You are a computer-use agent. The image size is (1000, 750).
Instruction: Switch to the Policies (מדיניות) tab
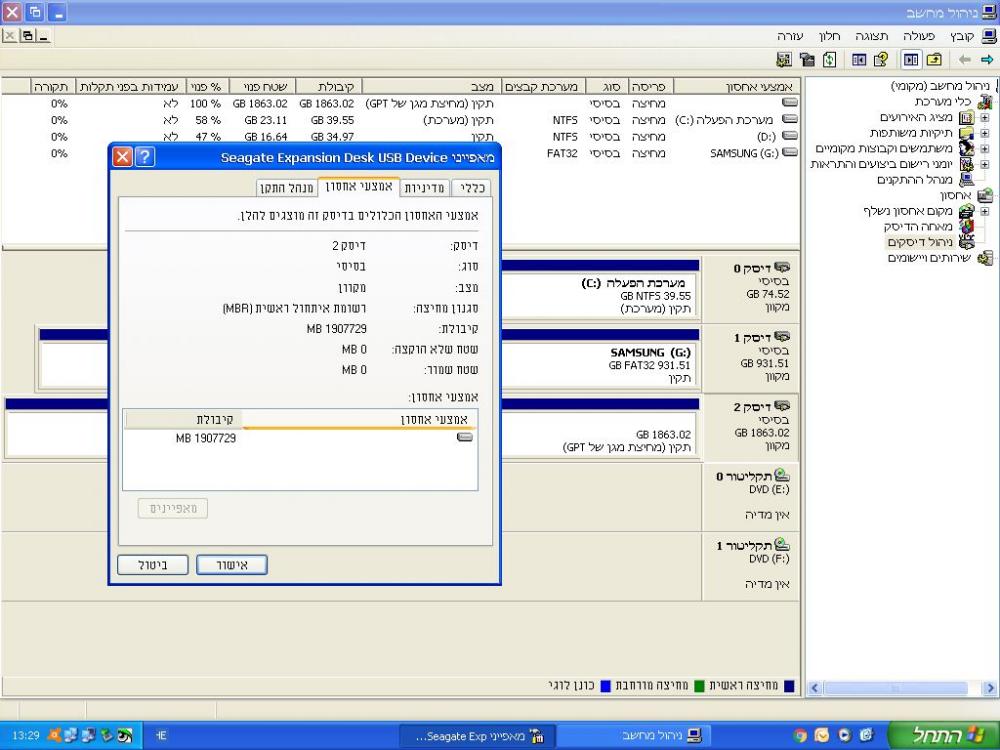[x=424, y=188]
